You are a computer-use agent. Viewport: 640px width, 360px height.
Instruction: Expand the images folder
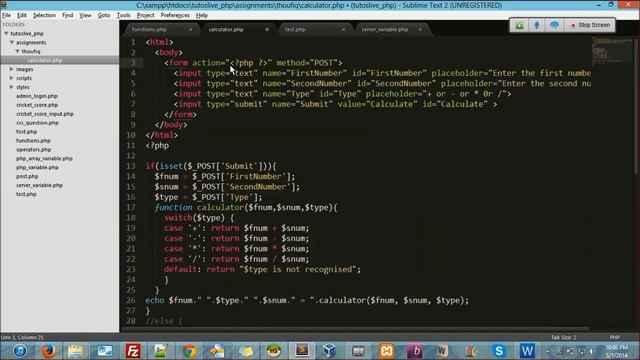point(11,69)
